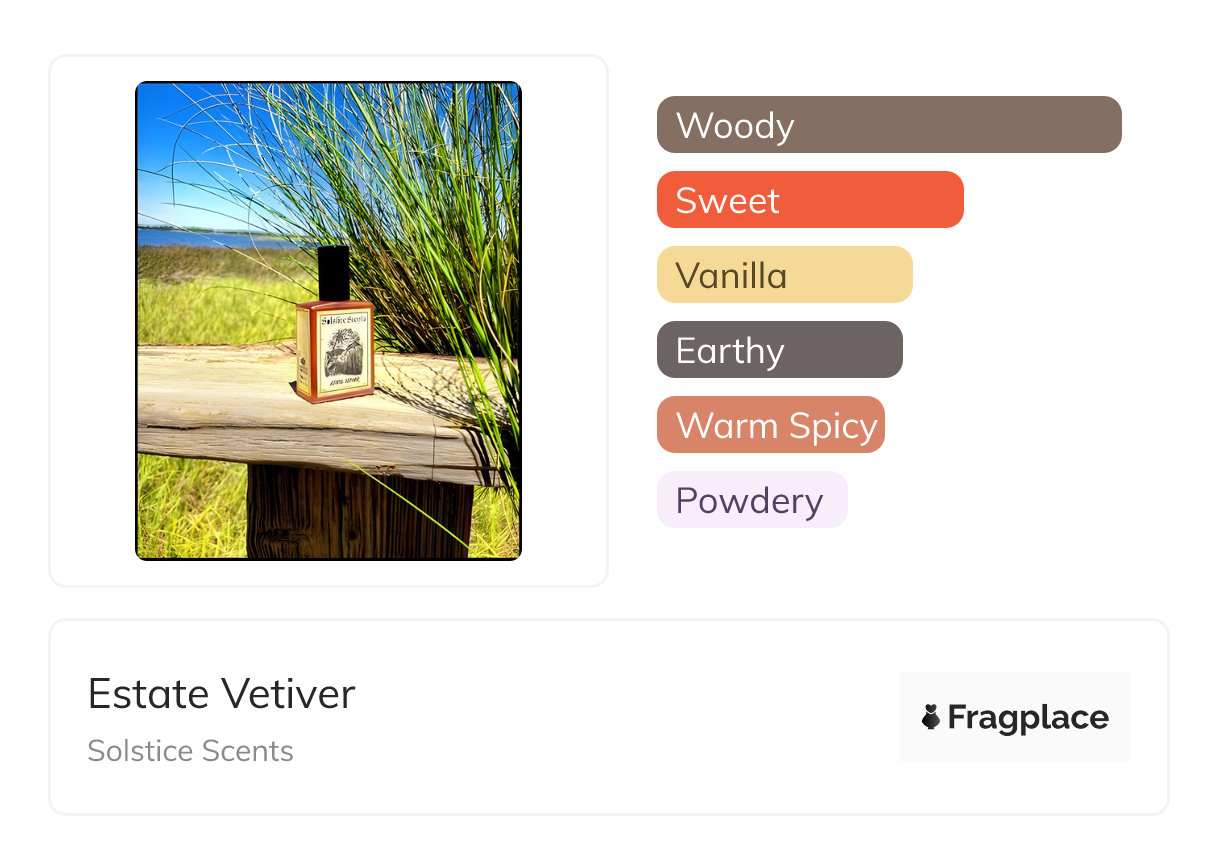Select the orange Sweet accord bar
This screenshot has height=864, width=1218.
(x=809, y=200)
